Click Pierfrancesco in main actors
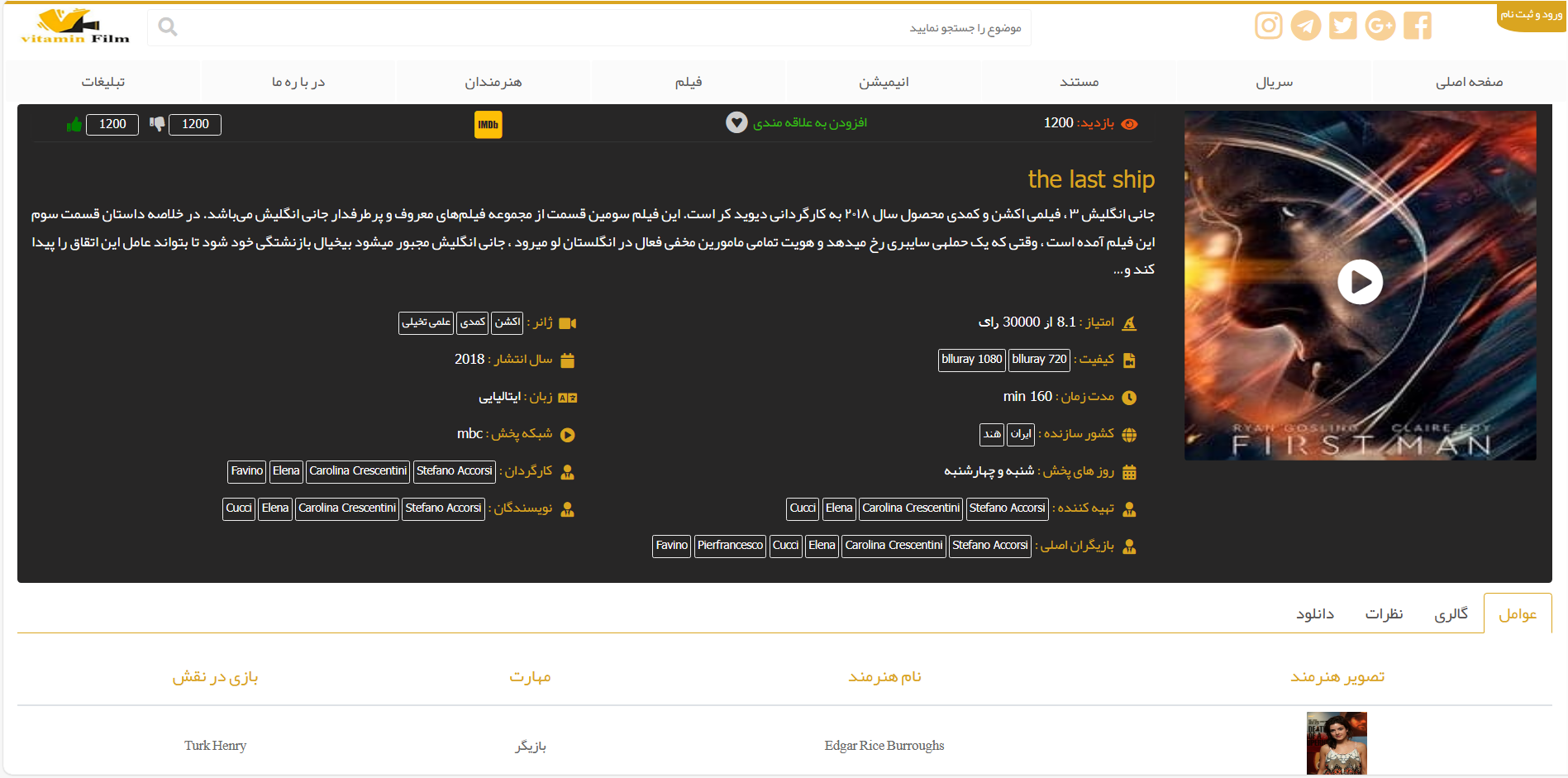1568x778 pixels. pyautogui.click(x=730, y=546)
